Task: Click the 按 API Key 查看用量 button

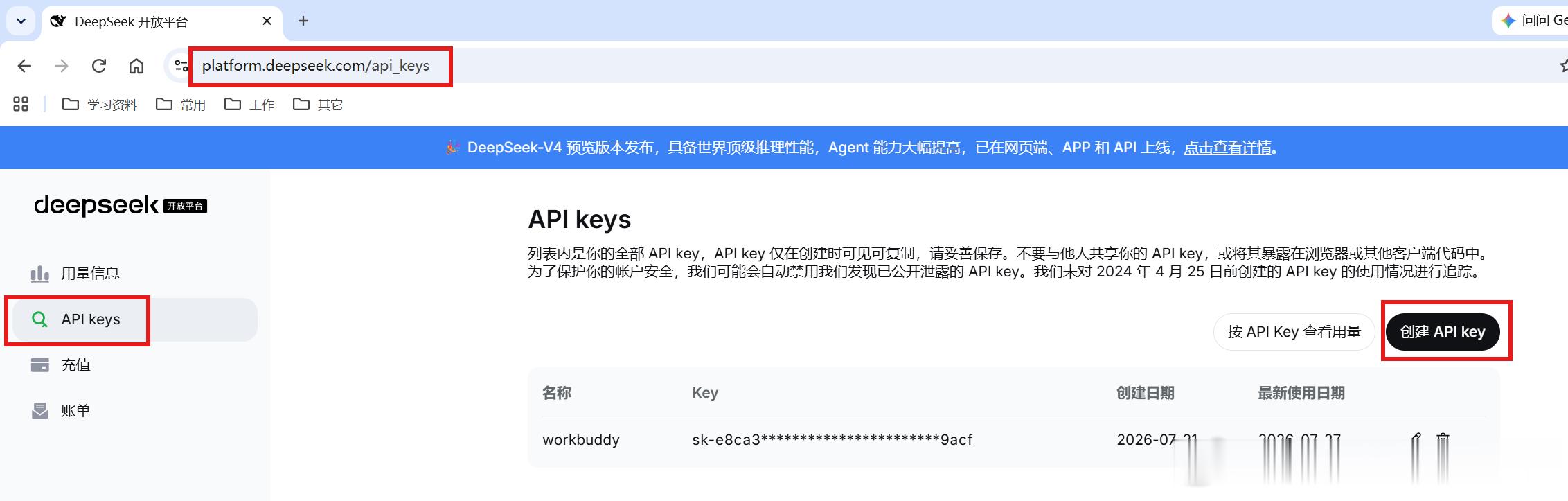Action: [1294, 332]
